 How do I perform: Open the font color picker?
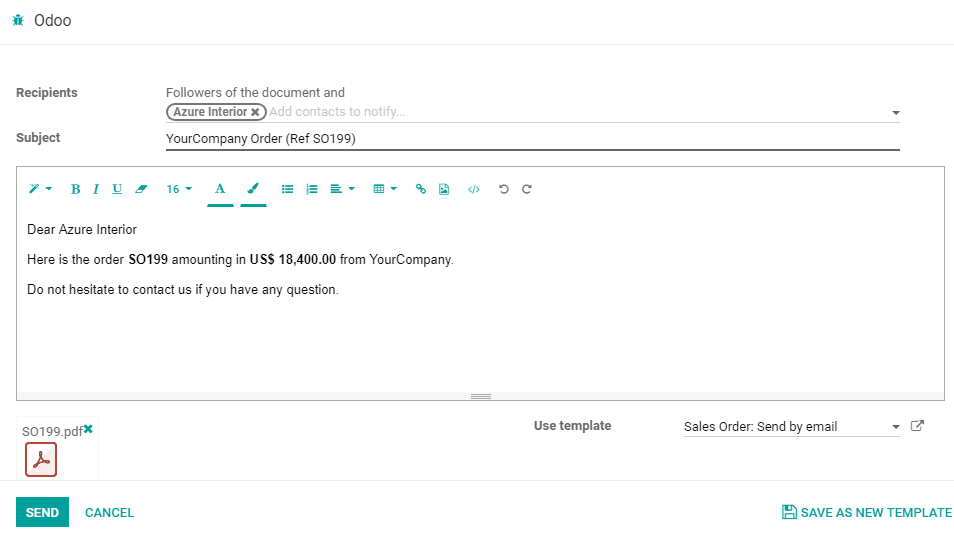[220, 189]
